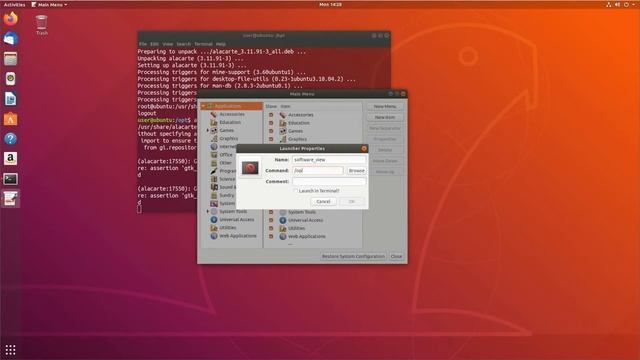Viewport: 640px width, 360px height.
Task: Open the Edit menu in Terminal
Action: pos(154,44)
